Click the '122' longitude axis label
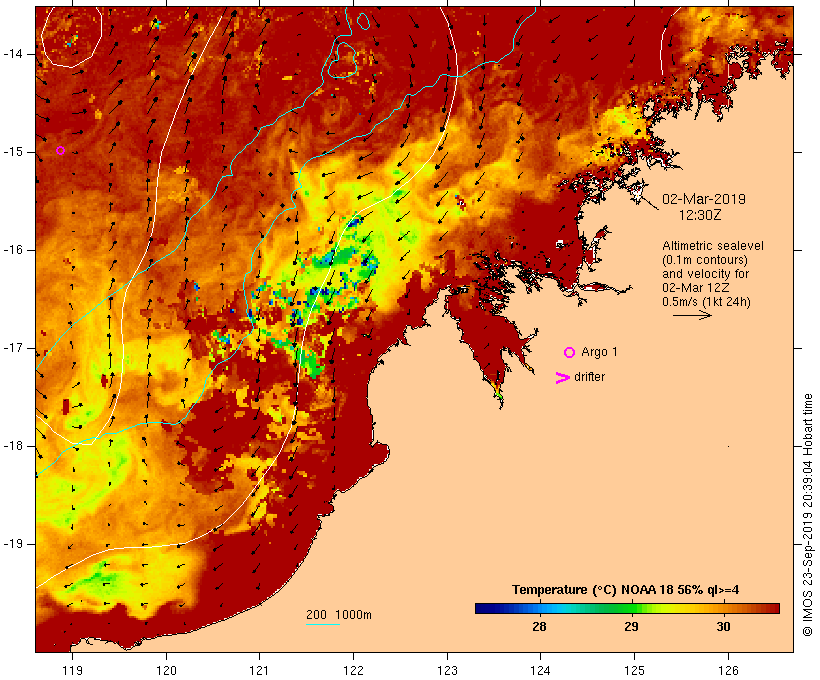The height and width of the screenshot is (680, 820). point(354,671)
